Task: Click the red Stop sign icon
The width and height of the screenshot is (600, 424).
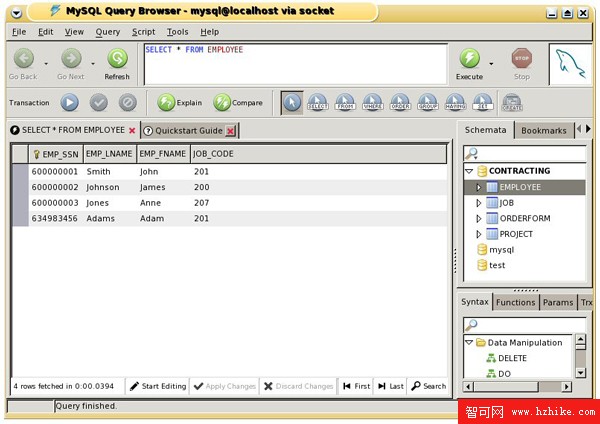Action: (522, 58)
